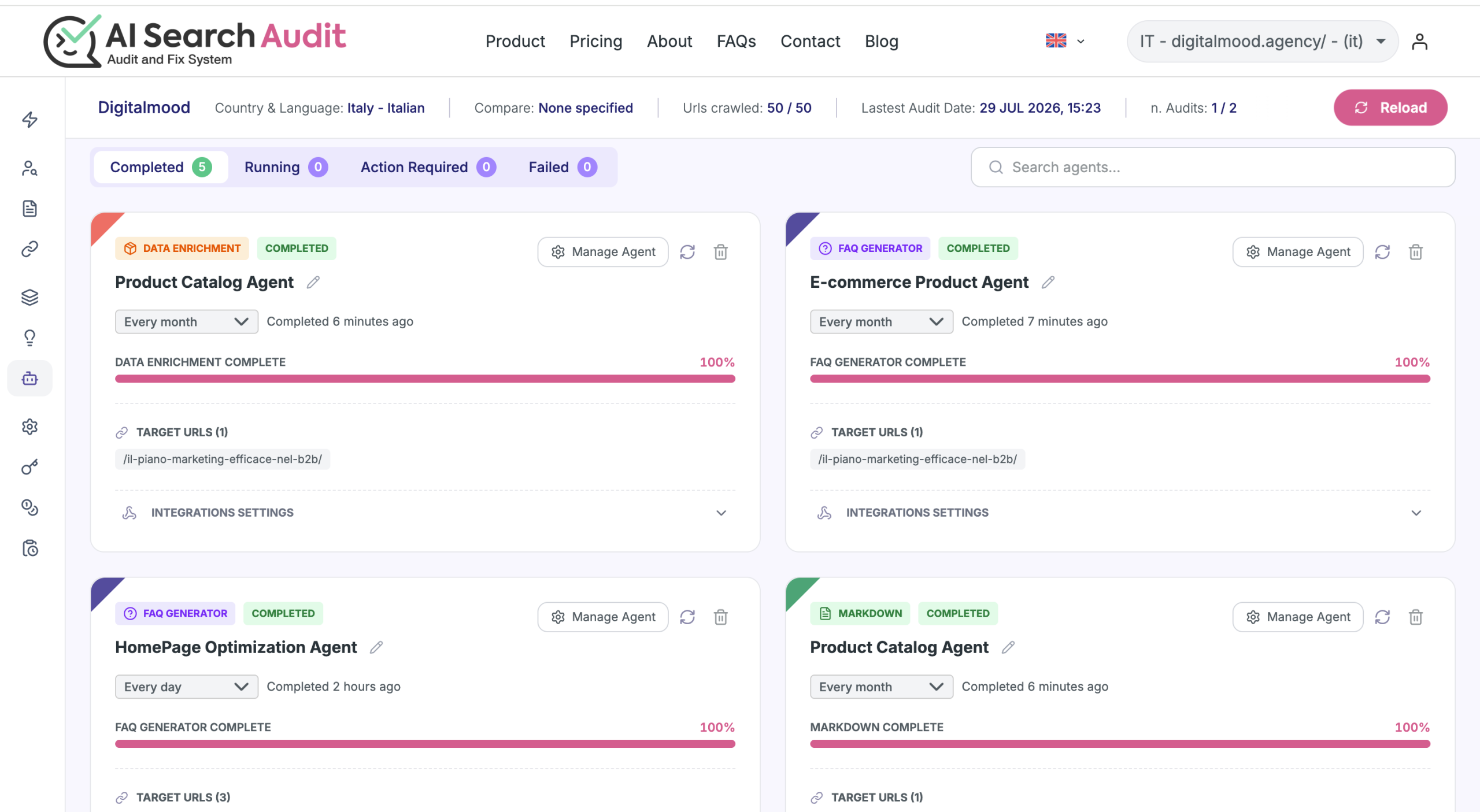Switch to the Running tab
Screen dimensions: 1480x812
(x=286, y=167)
